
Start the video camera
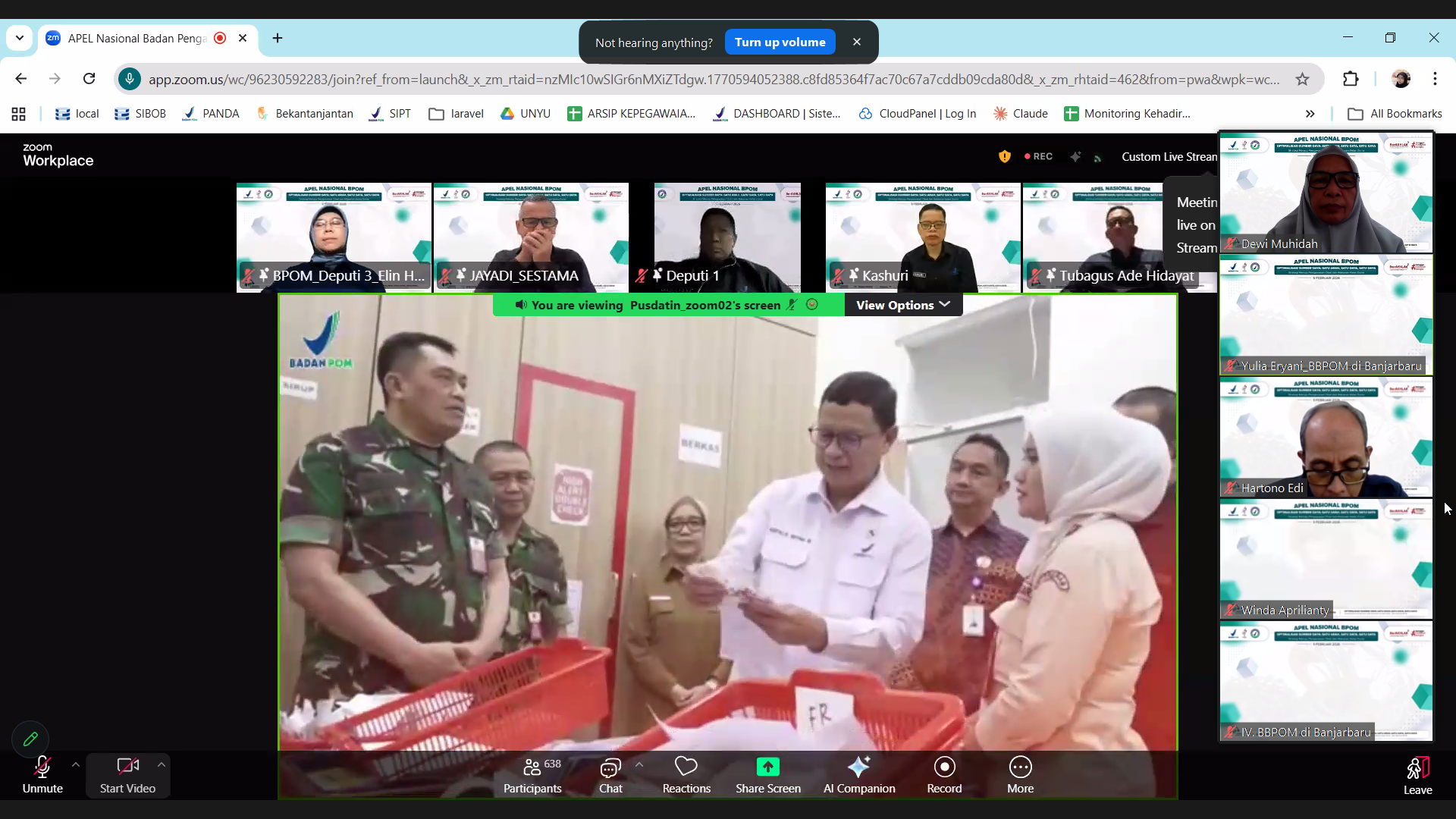point(127,774)
